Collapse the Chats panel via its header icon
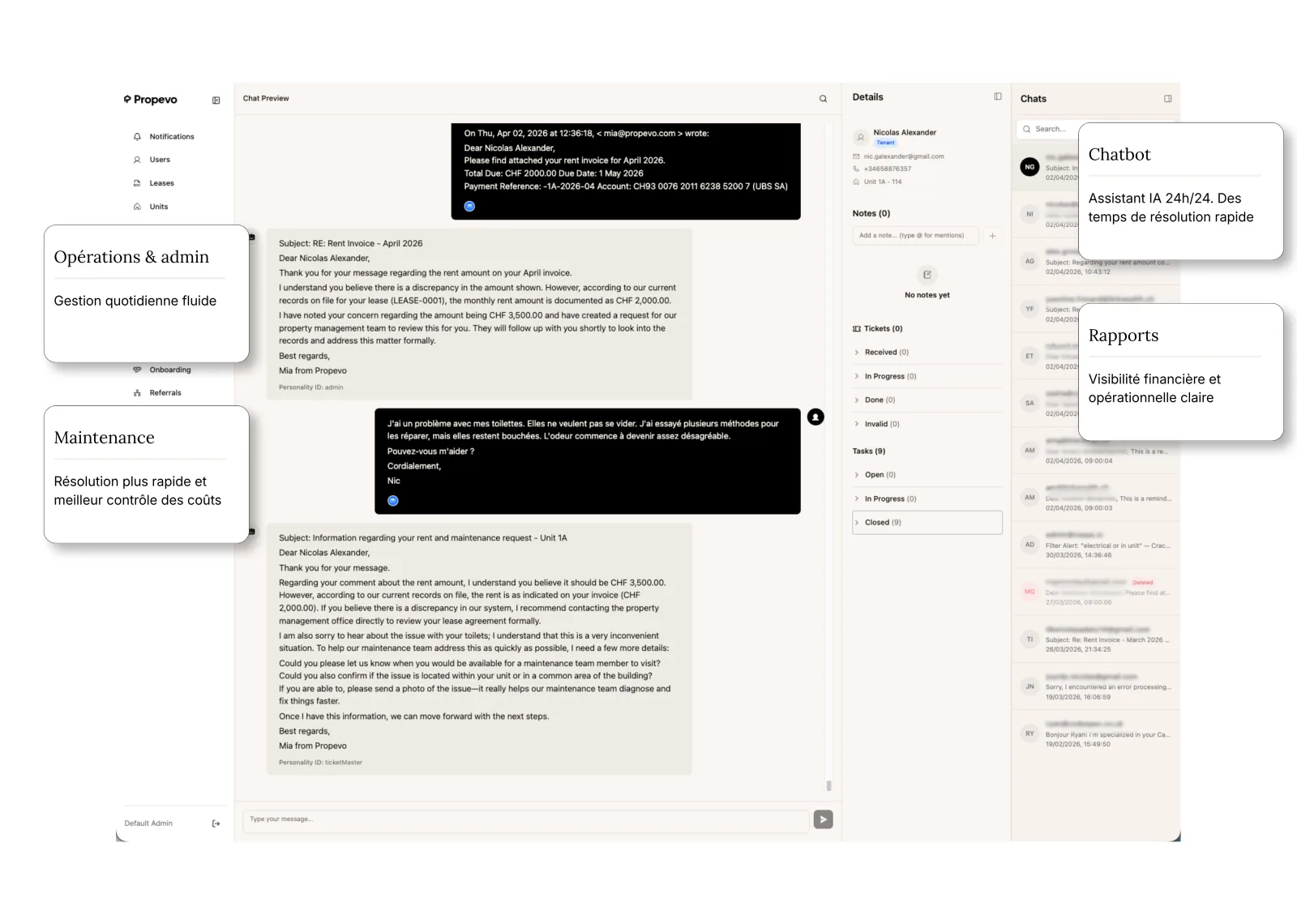 click(x=1167, y=98)
